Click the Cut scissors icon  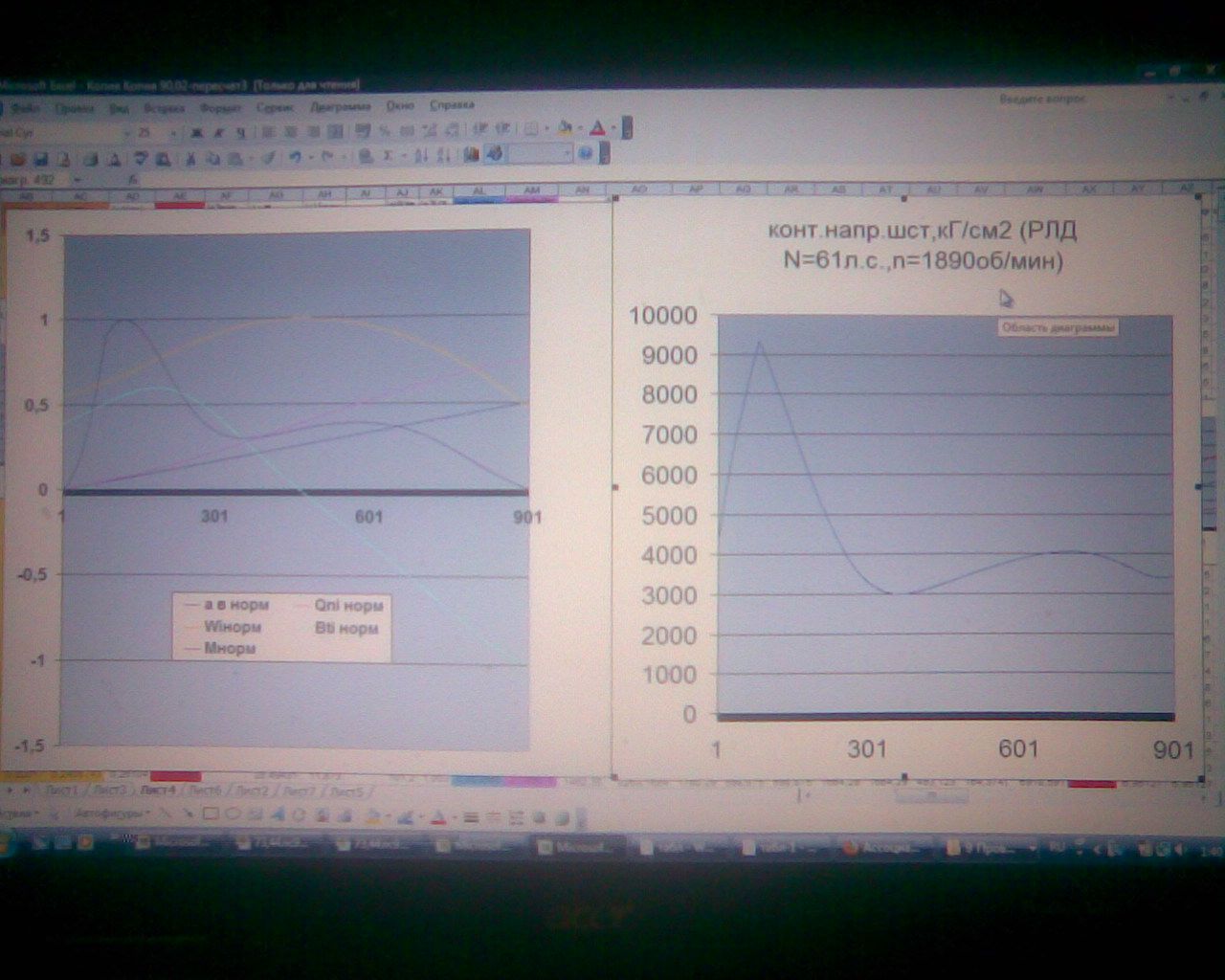(190, 159)
